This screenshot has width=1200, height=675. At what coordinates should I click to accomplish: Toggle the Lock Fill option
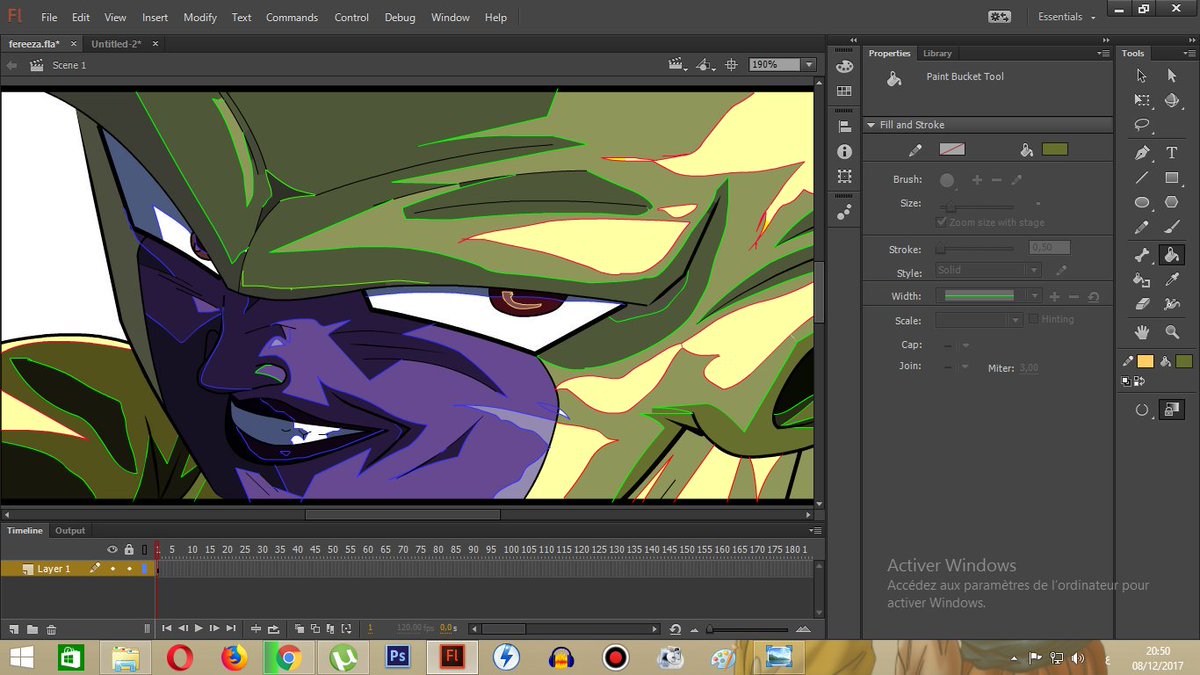tap(1172, 410)
